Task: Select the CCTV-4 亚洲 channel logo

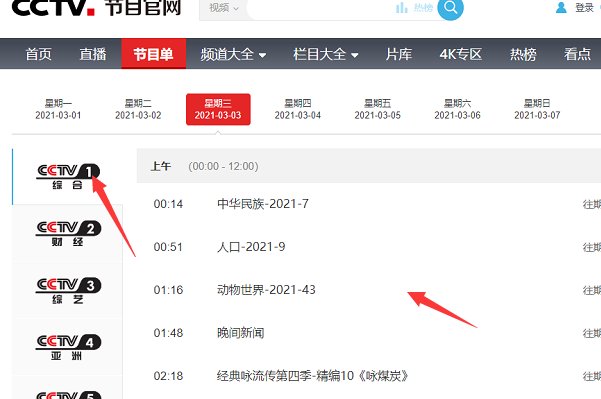Action: tap(68, 347)
